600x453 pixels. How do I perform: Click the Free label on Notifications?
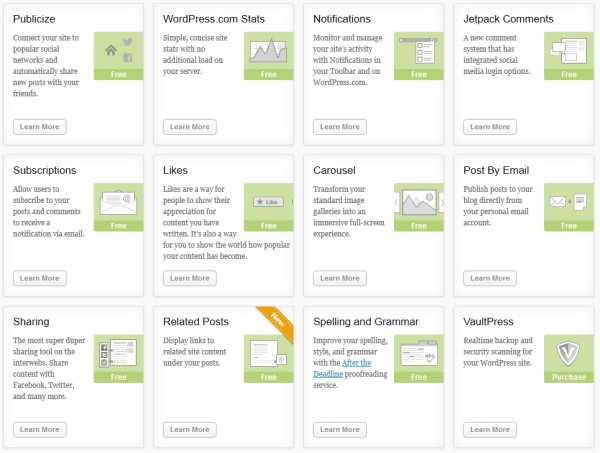(419, 74)
